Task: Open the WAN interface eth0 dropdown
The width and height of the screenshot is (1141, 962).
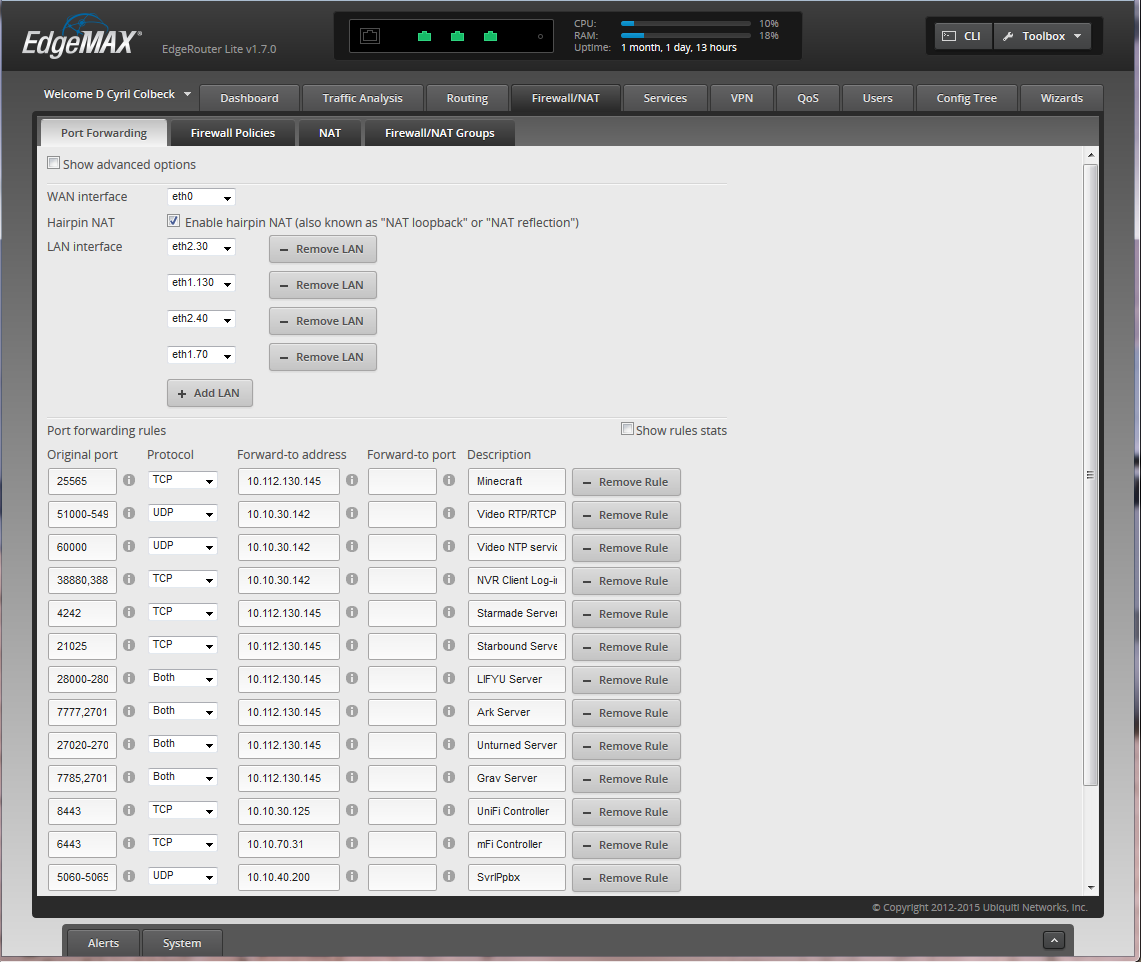Action: point(201,197)
